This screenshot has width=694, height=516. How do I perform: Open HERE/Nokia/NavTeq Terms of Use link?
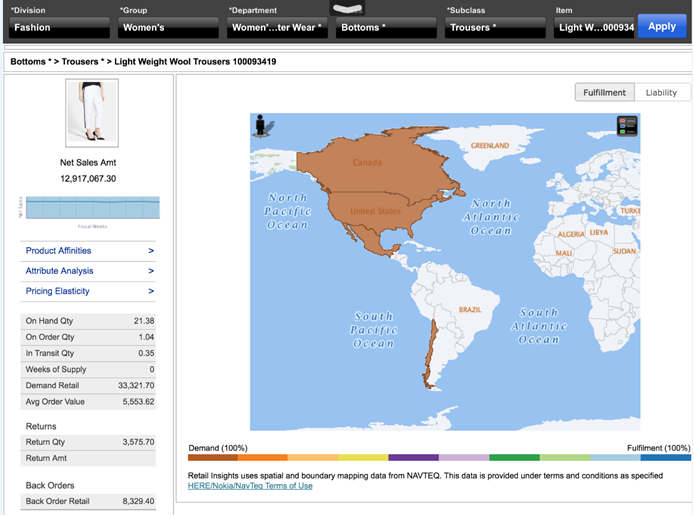point(250,486)
